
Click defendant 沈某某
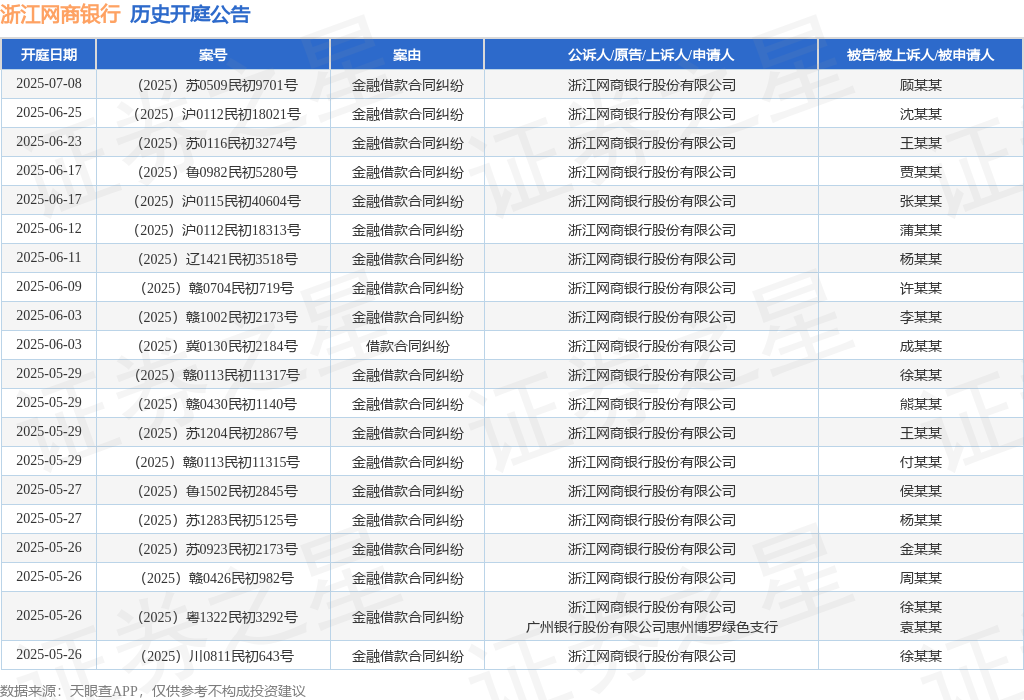point(921,114)
